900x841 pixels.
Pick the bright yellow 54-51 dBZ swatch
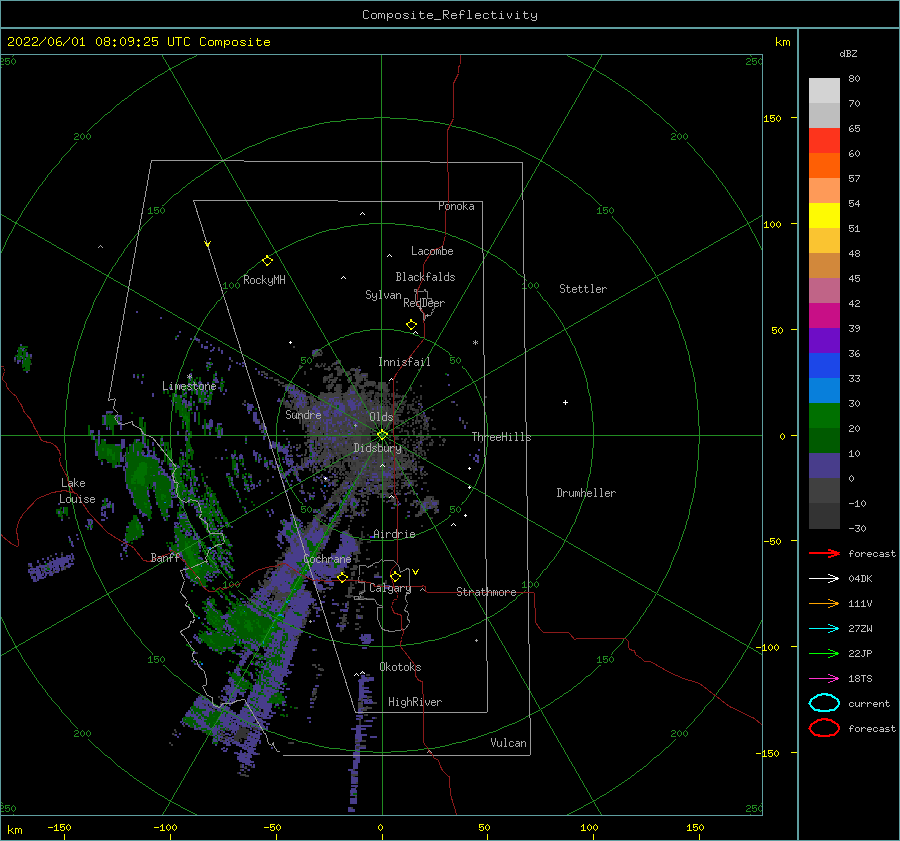824,215
